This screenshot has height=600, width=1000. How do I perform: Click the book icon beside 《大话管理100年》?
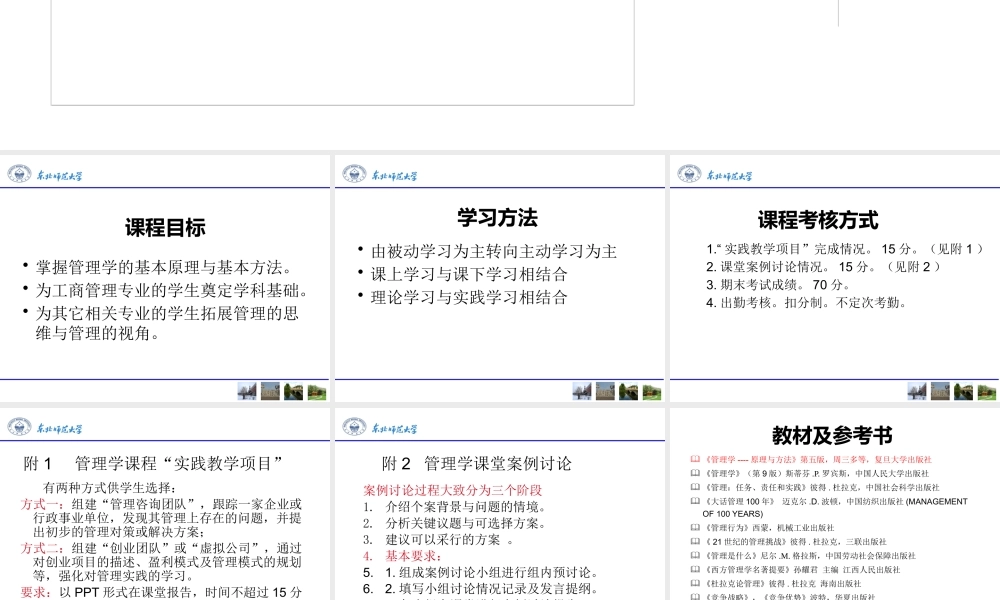tap(696, 501)
